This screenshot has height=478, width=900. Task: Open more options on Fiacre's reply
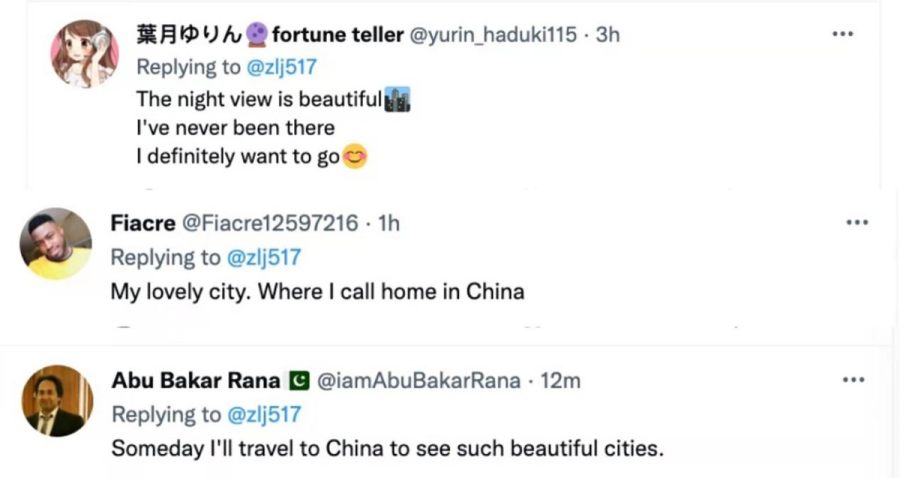[x=856, y=222]
